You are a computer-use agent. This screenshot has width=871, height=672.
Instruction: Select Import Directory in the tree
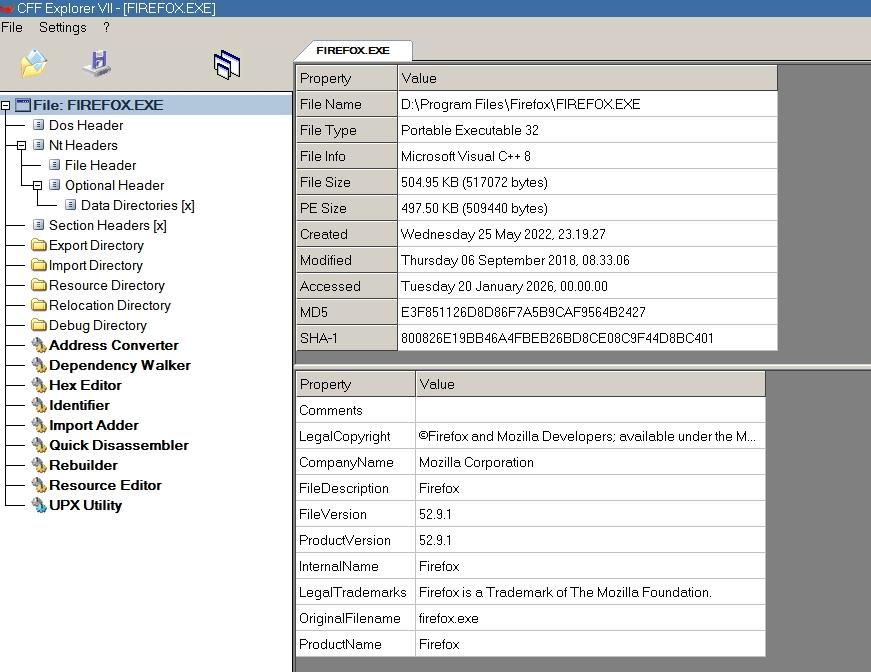click(95, 265)
